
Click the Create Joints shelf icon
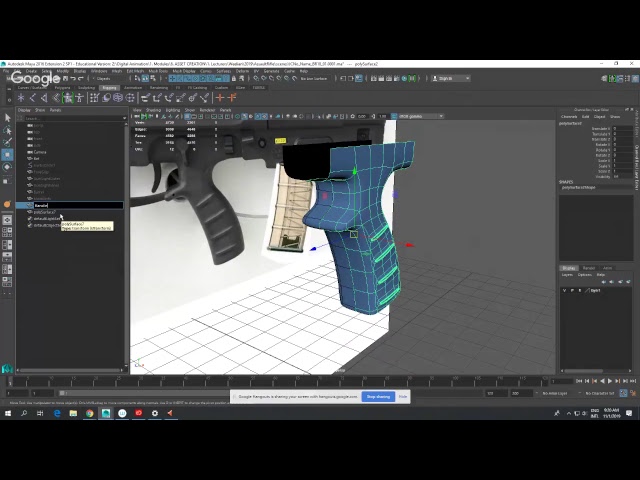coord(33,98)
